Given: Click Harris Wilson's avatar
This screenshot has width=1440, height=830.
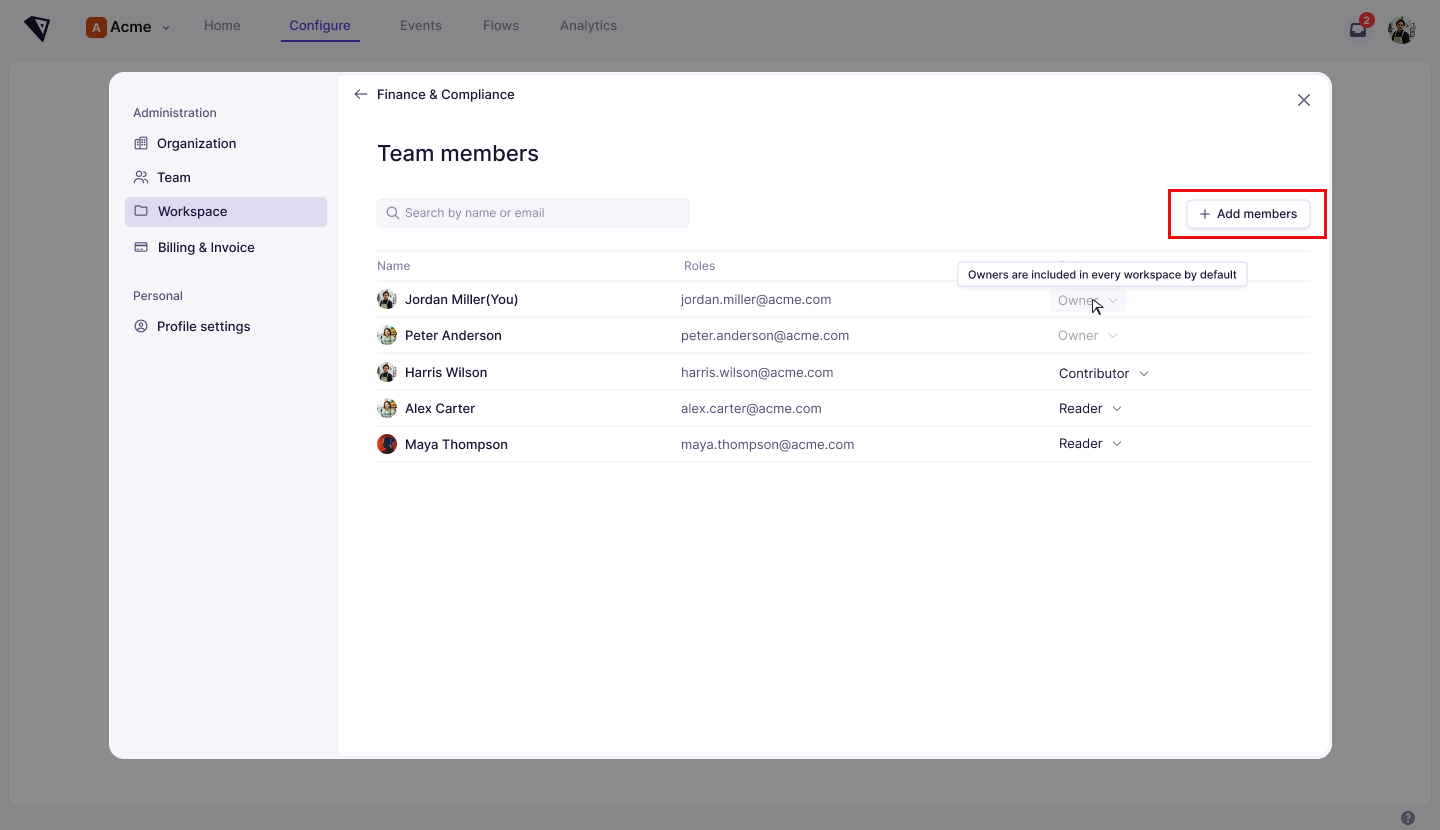Looking at the screenshot, I should (387, 372).
